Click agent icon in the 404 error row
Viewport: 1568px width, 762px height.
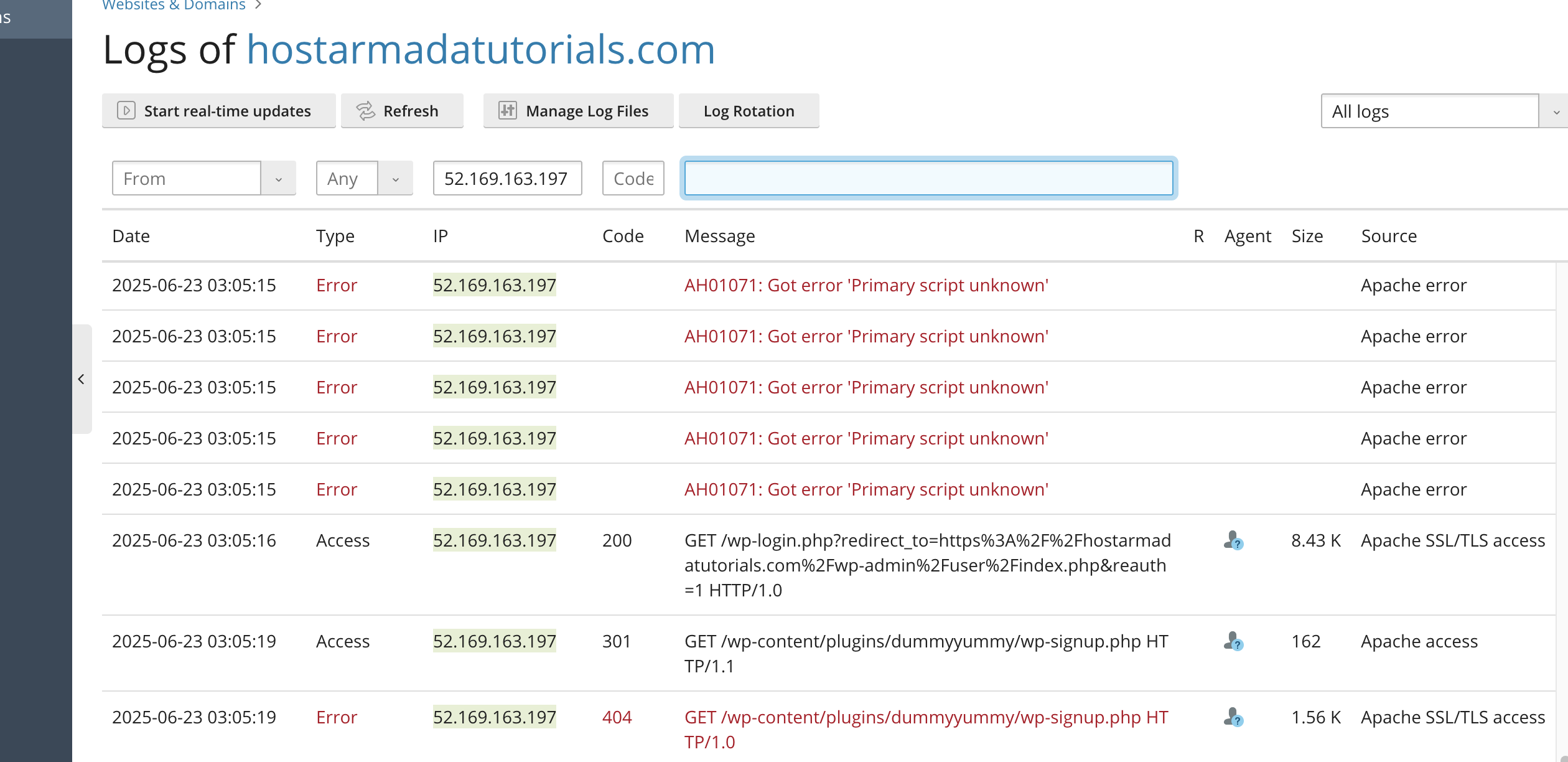coord(1233,717)
